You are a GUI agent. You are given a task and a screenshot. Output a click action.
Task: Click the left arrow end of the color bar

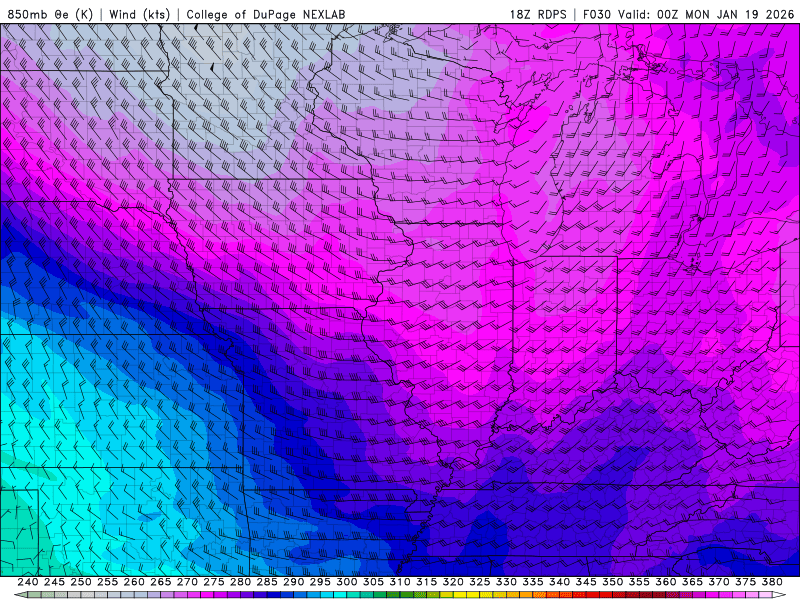coord(21,595)
